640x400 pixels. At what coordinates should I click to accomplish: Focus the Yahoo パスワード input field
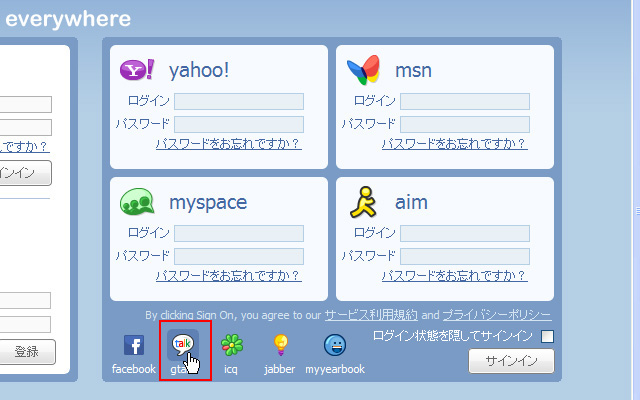coord(239,124)
